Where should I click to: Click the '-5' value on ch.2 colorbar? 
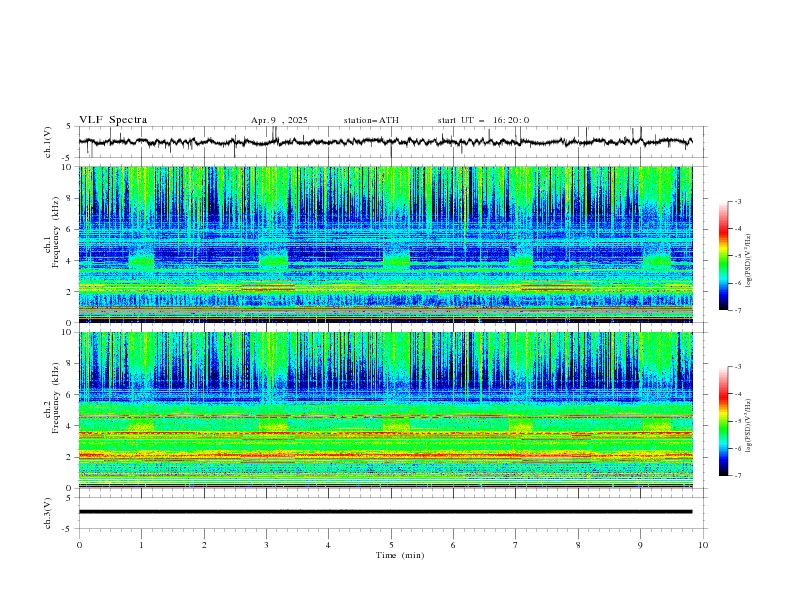click(x=737, y=421)
